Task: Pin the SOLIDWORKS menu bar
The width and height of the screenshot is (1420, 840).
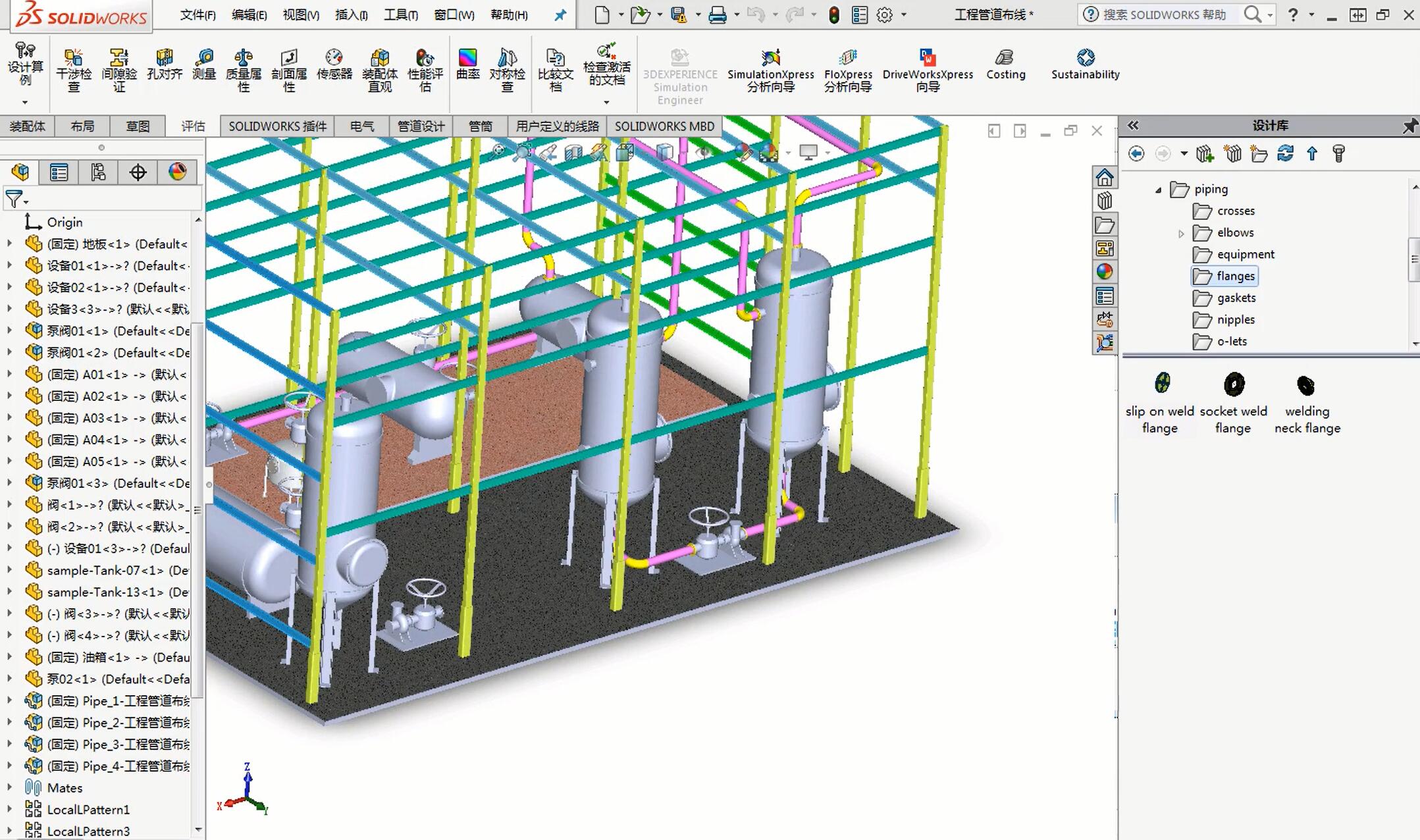Action: pos(560,15)
